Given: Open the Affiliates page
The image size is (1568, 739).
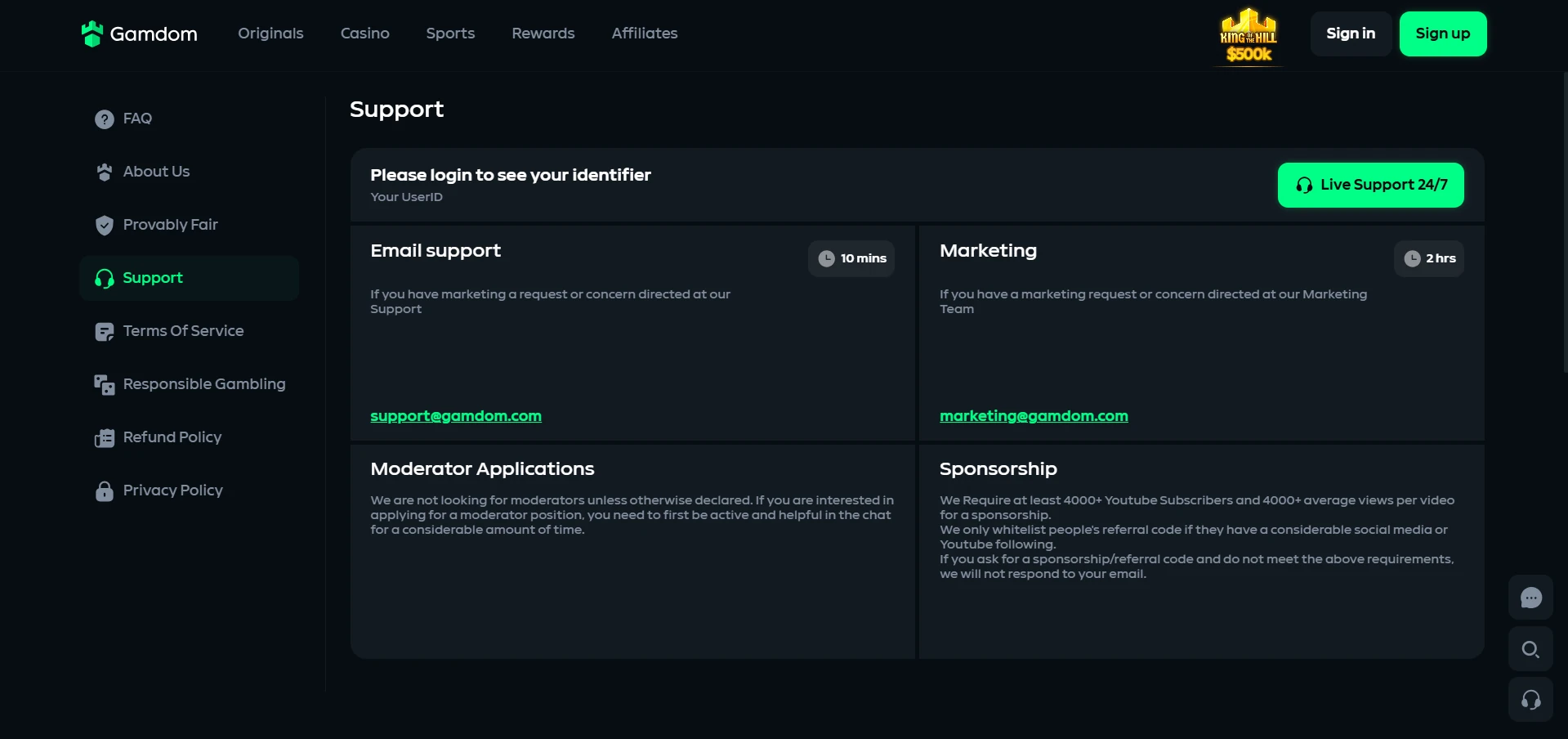Looking at the screenshot, I should 645,34.
